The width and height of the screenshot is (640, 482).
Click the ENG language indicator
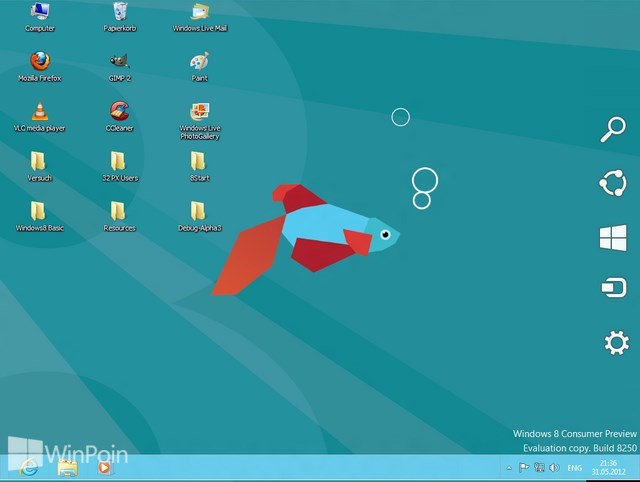(x=575, y=468)
